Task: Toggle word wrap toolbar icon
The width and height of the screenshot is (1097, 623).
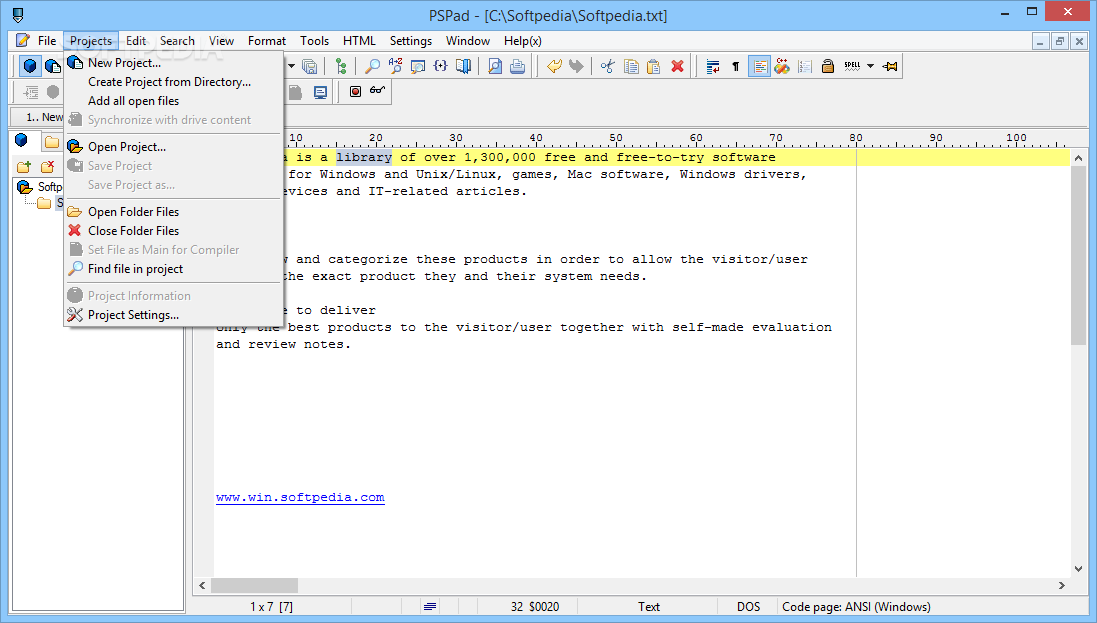Action: [713, 66]
